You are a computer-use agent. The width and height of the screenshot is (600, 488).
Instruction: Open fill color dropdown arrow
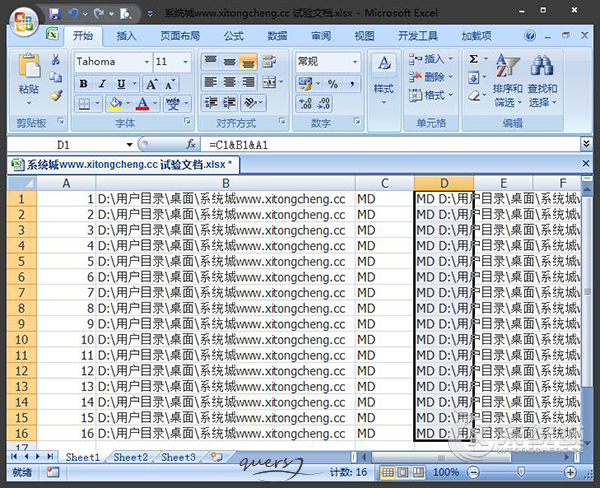point(128,103)
